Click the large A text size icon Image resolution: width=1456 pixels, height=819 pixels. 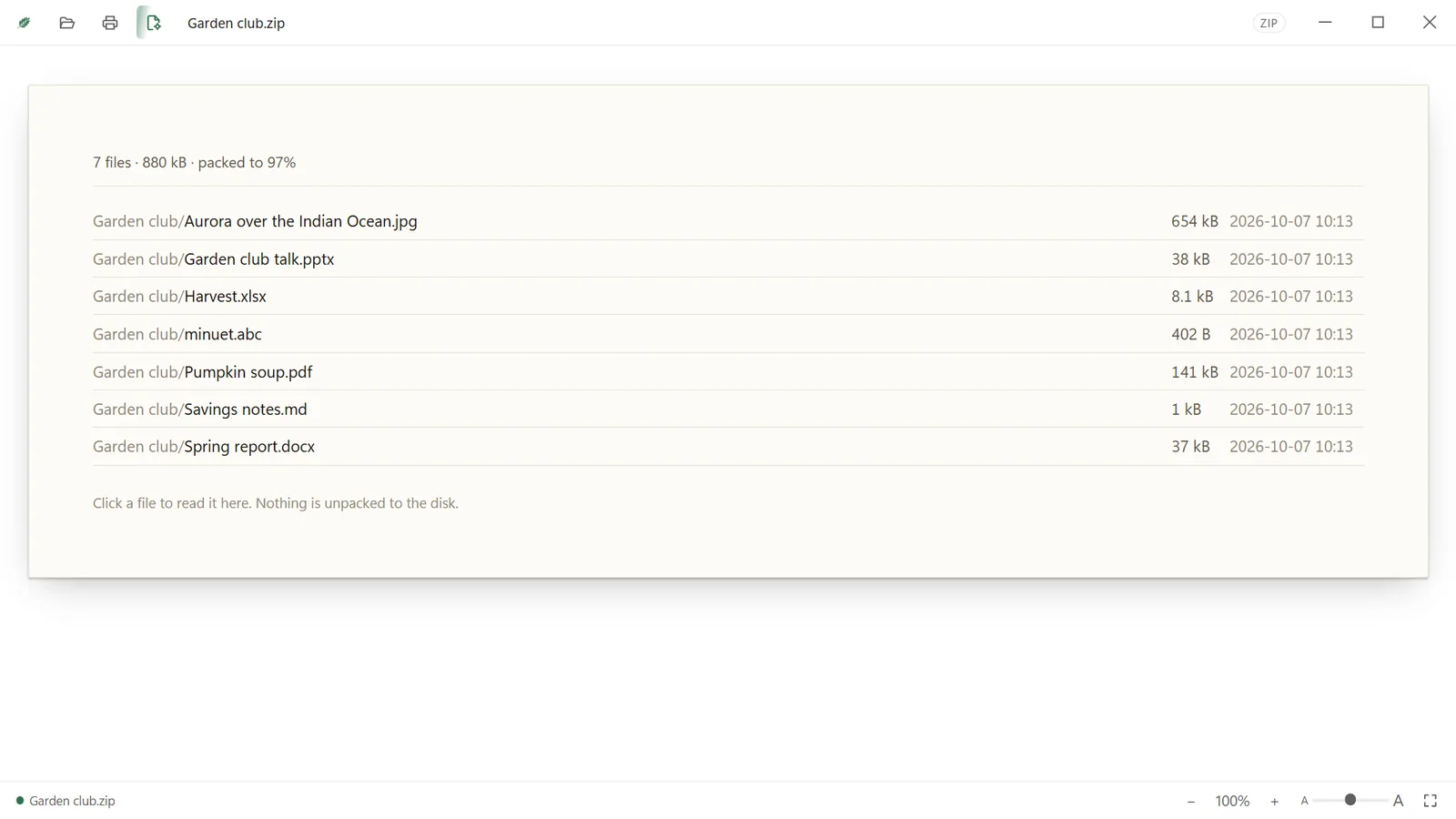click(1399, 801)
